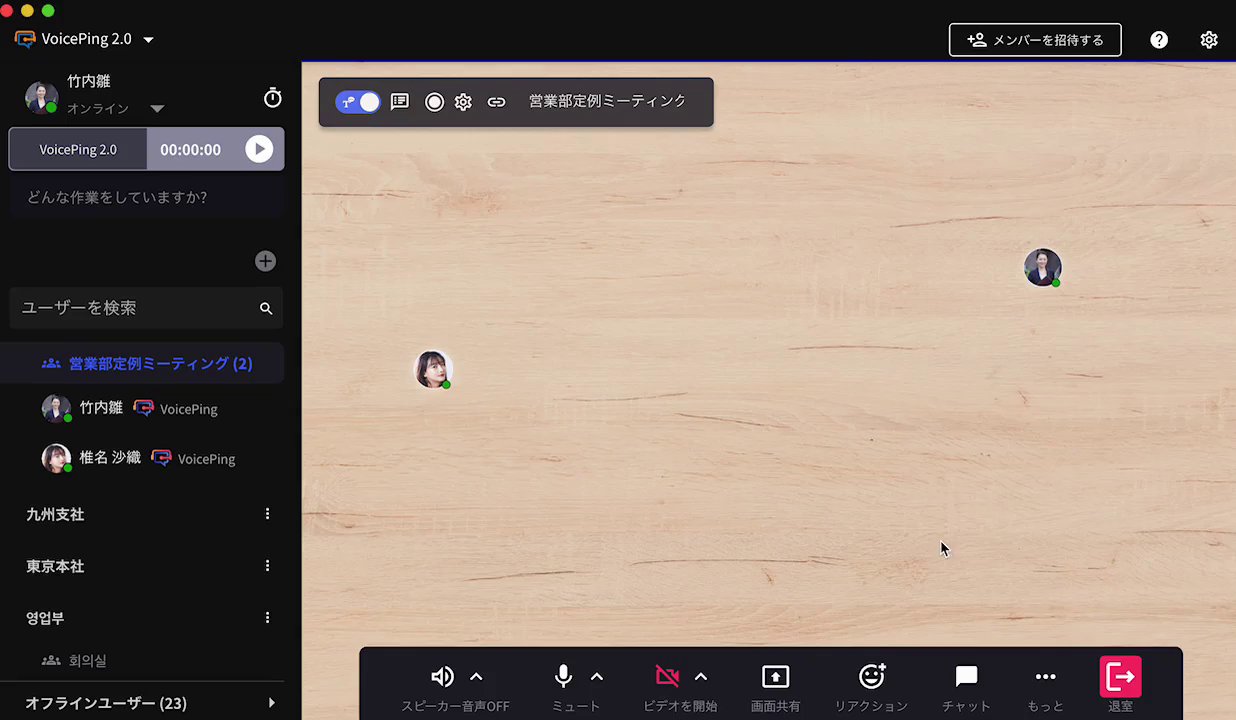
Task: Click the 画面共有 screen share icon
Action: click(x=775, y=677)
